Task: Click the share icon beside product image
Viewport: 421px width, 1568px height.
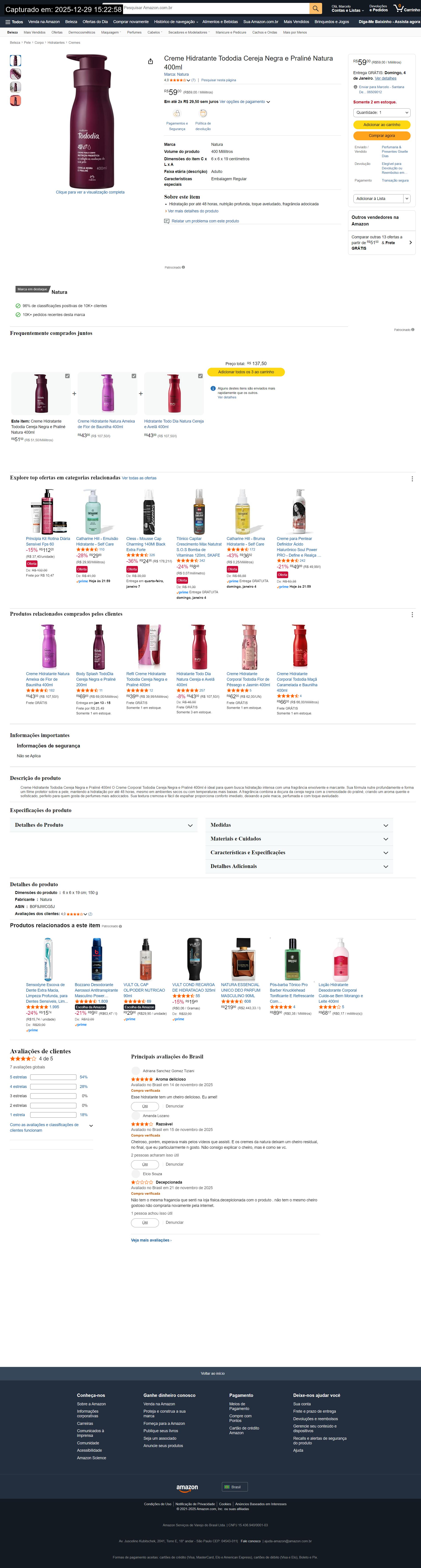Action: [x=150, y=61]
